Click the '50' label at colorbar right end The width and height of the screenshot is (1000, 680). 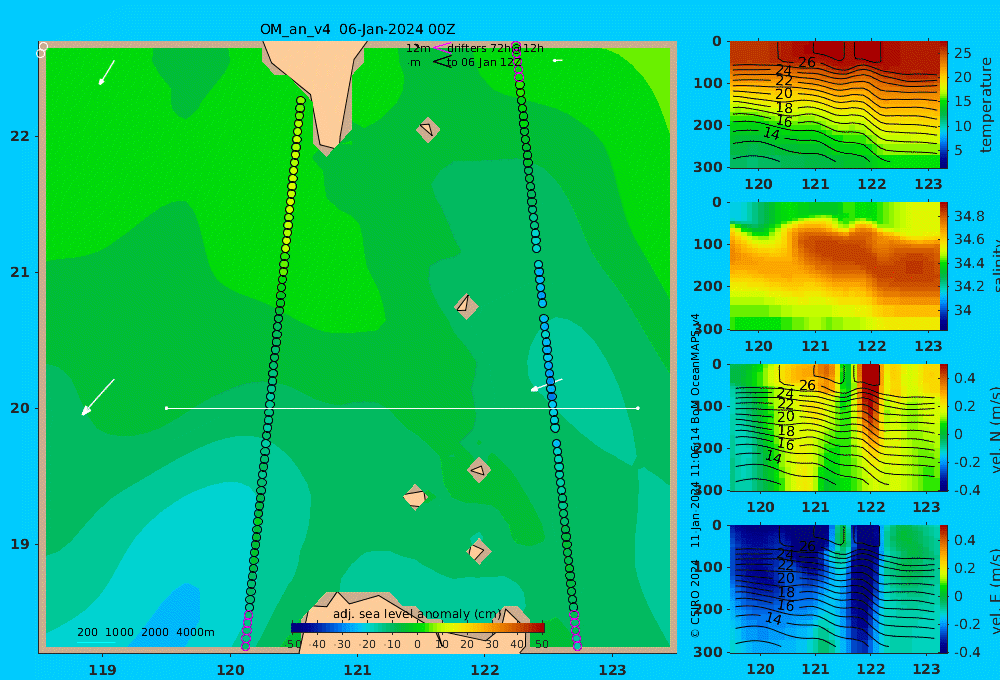pos(541,644)
